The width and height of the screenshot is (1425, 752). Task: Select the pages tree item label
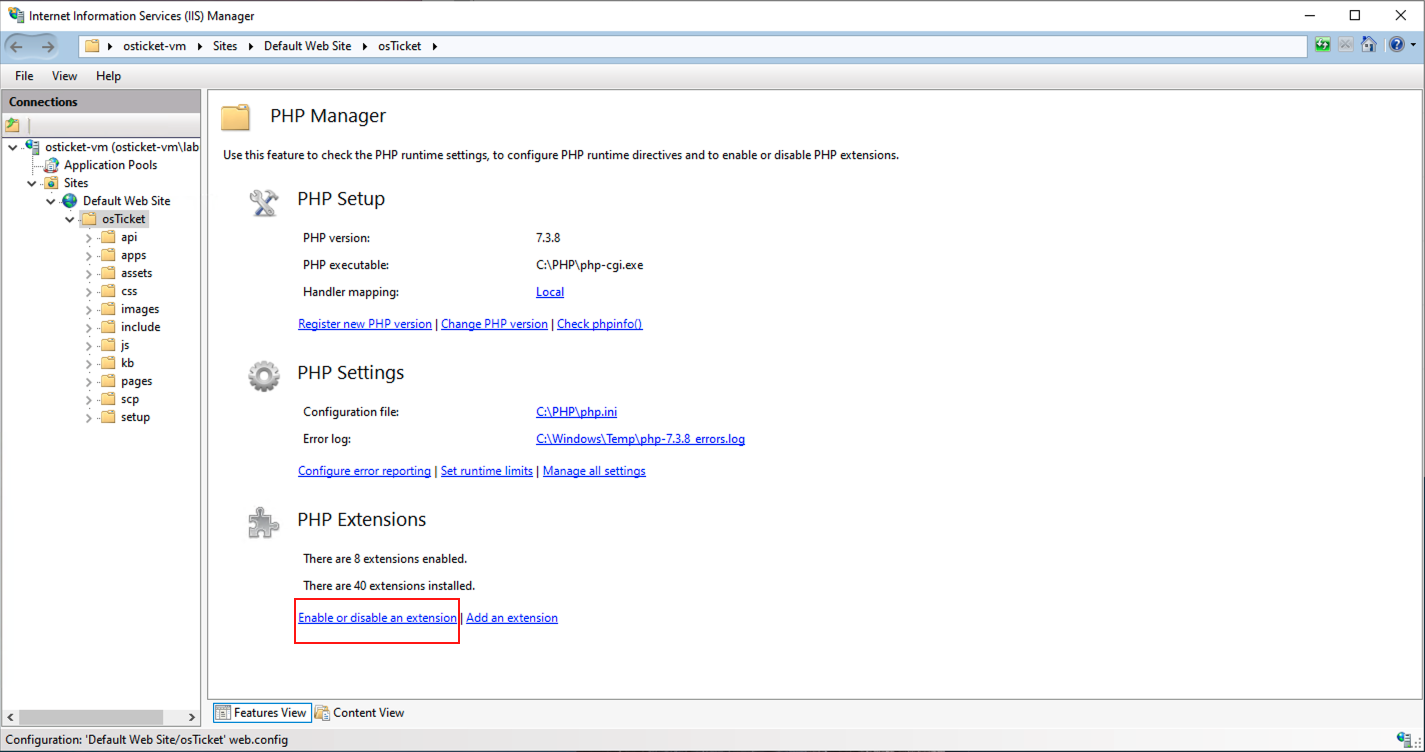[137, 381]
